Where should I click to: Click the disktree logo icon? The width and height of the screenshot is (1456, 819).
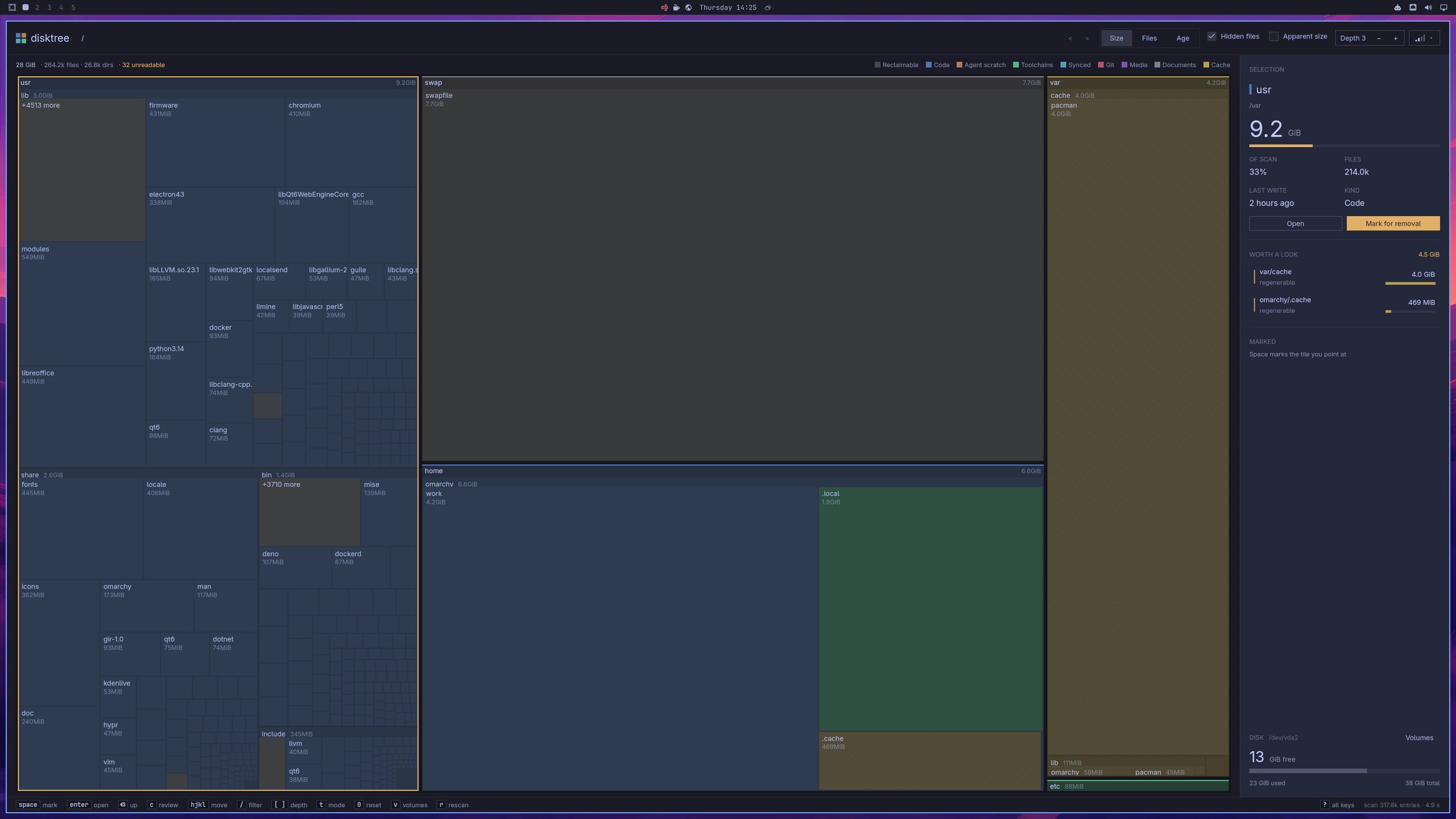click(21, 38)
